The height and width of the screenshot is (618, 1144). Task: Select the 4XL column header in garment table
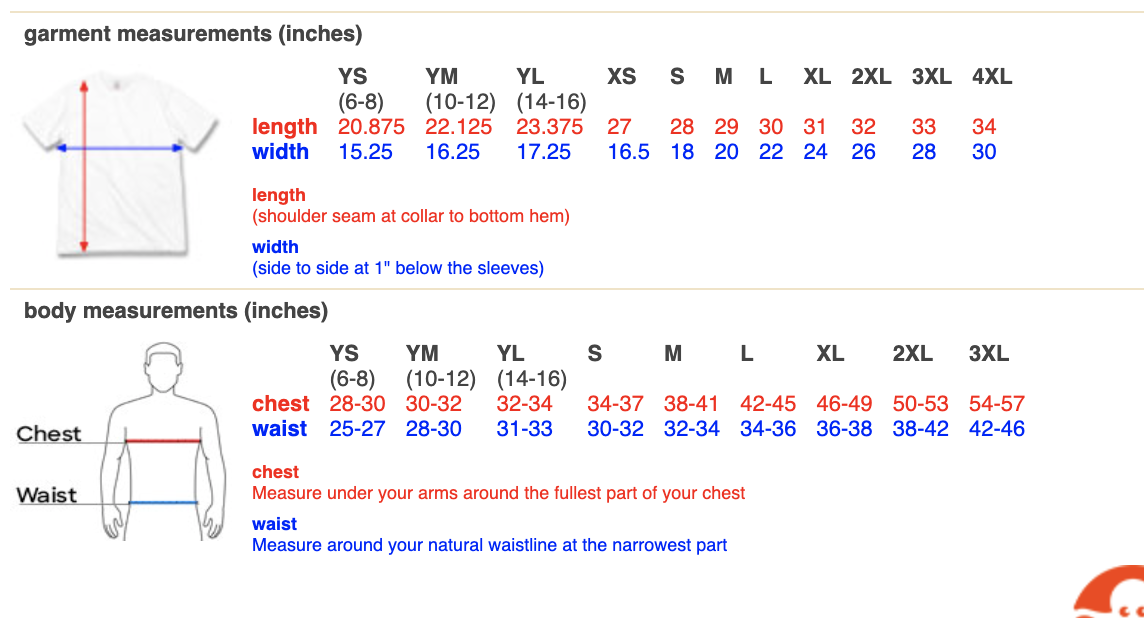(992, 77)
